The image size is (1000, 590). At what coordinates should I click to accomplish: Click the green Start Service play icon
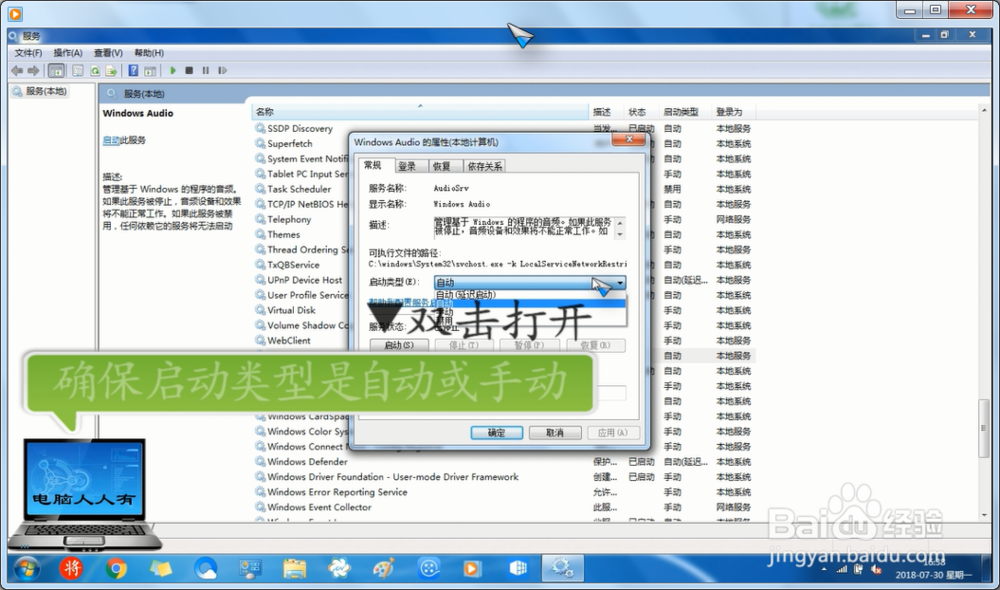click(x=173, y=70)
